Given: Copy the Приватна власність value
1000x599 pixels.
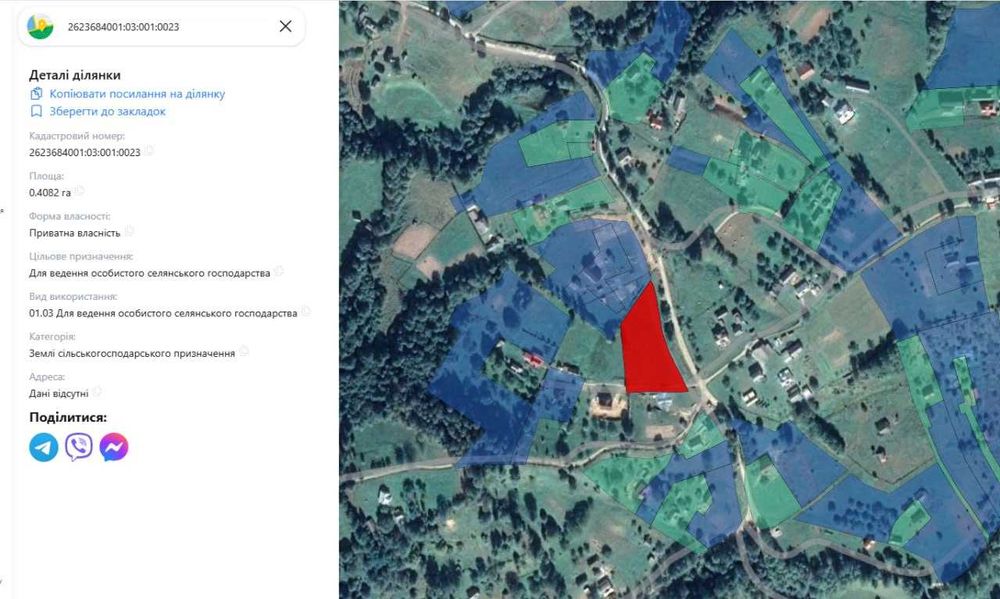Looking at the screenshot, I should 129,232.
